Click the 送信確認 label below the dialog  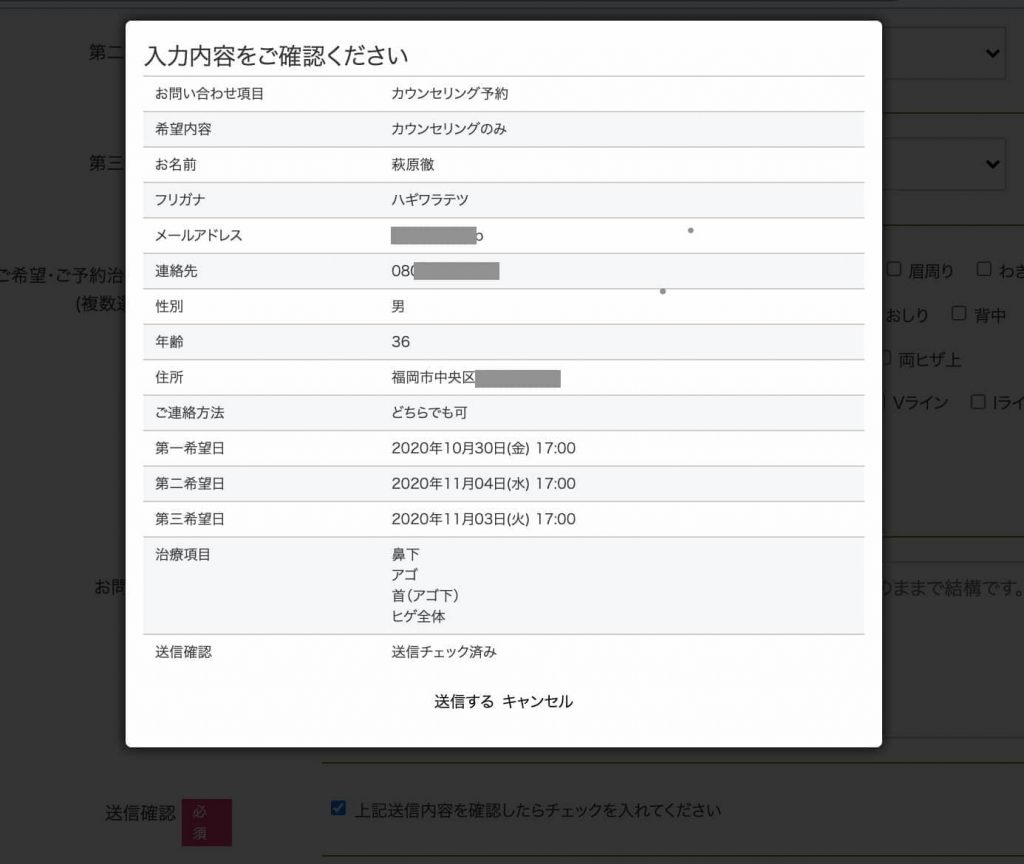click(x=140, y=813)
